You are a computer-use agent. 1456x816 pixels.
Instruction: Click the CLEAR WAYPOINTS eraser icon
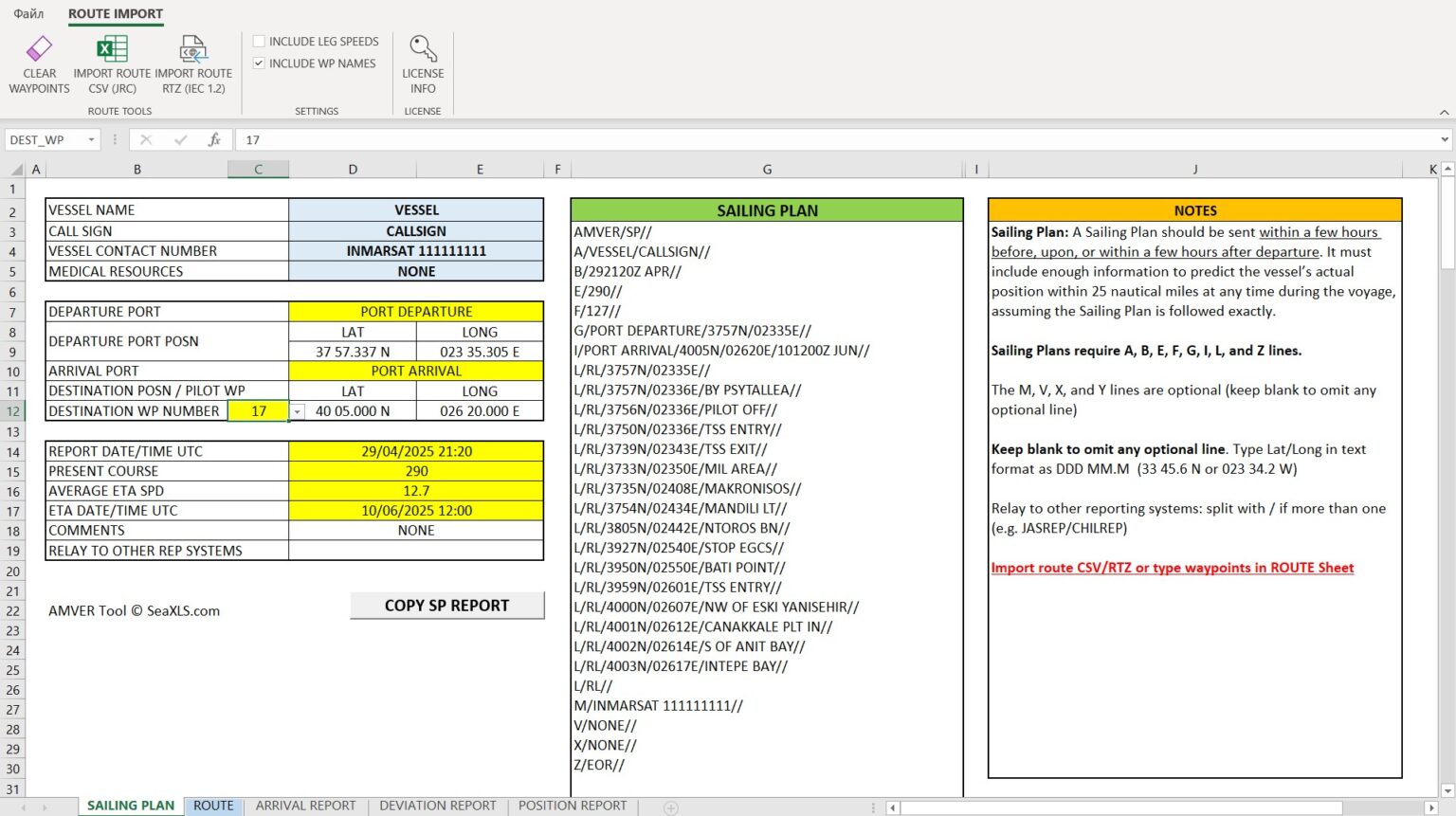(x=39, y=48)
